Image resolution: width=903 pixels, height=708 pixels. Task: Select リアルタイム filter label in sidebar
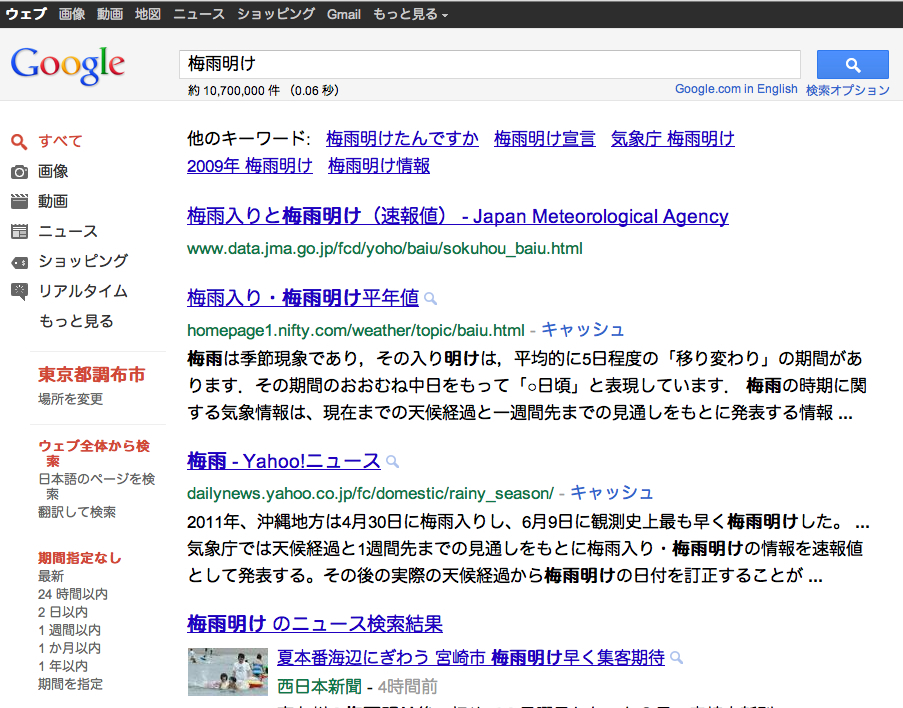click(83, 291)
